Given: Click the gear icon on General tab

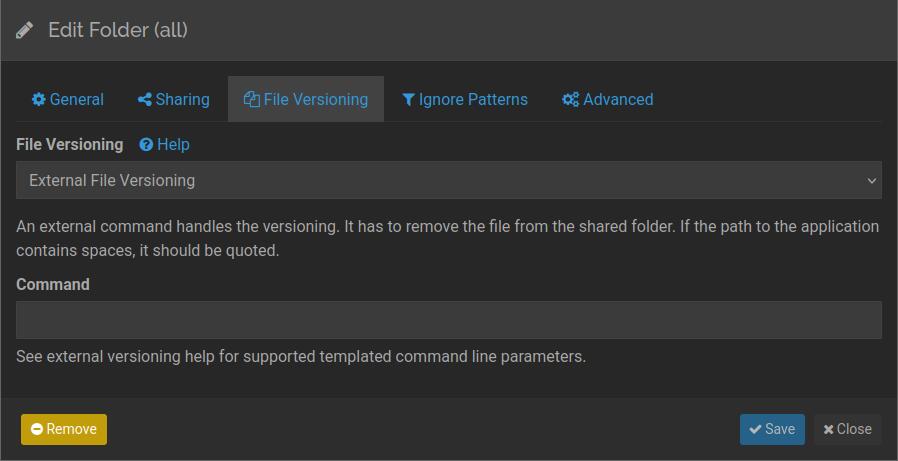Looking at the screenshot, I should 39,100.
